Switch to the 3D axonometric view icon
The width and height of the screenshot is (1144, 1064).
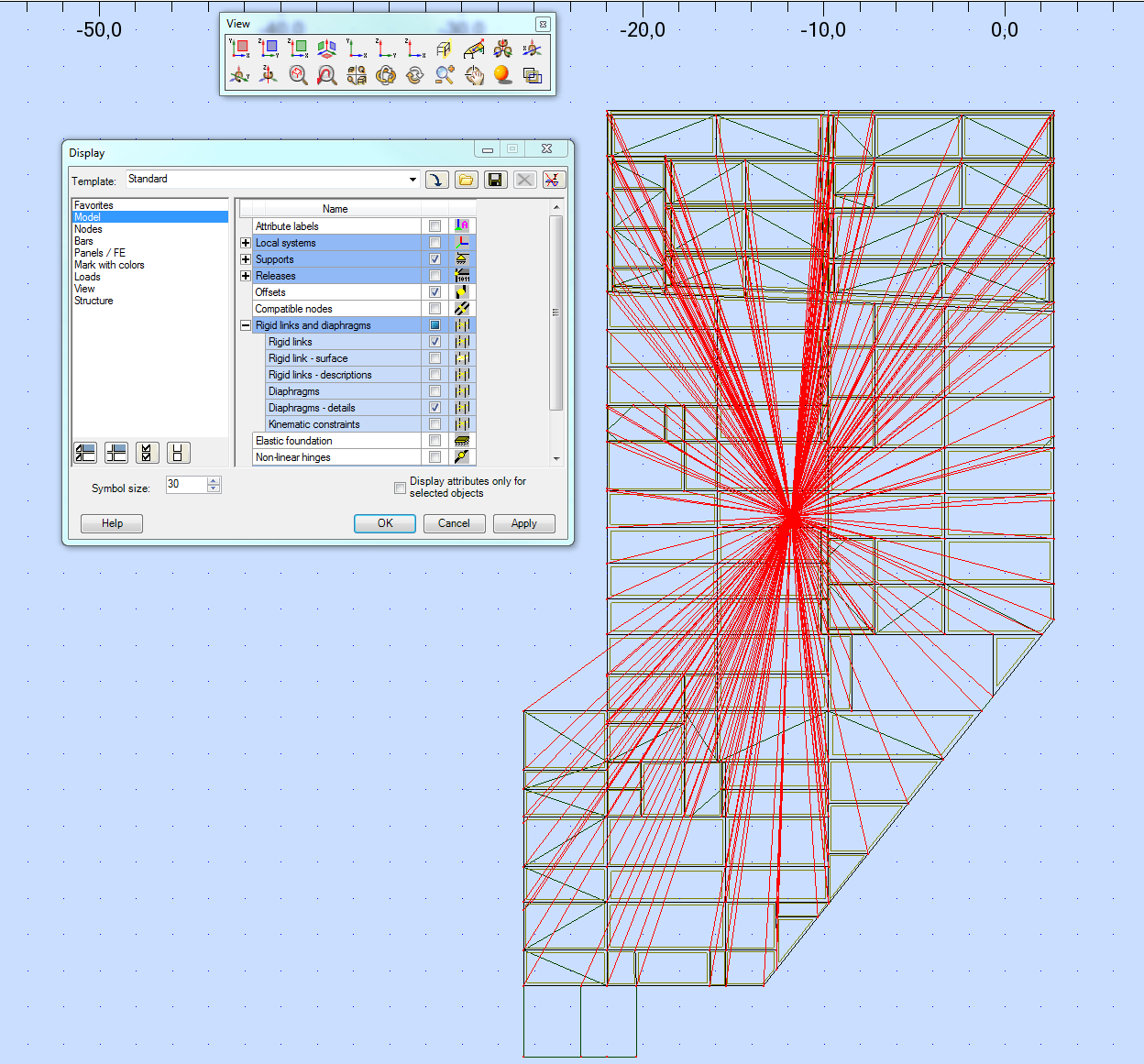tap(326, 49)
